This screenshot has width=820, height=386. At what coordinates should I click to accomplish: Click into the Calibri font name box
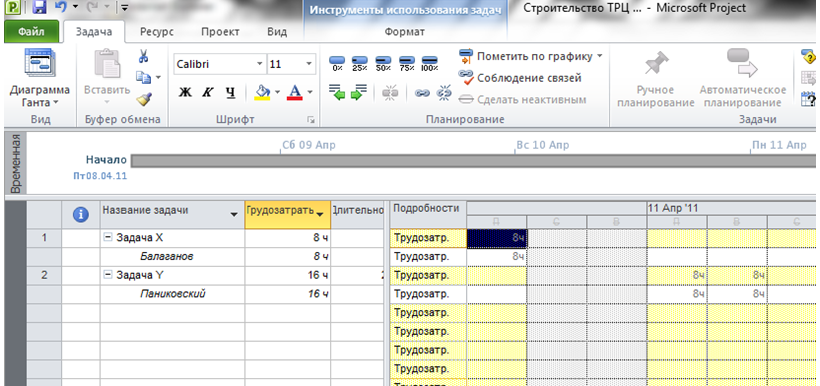[213, 64]
